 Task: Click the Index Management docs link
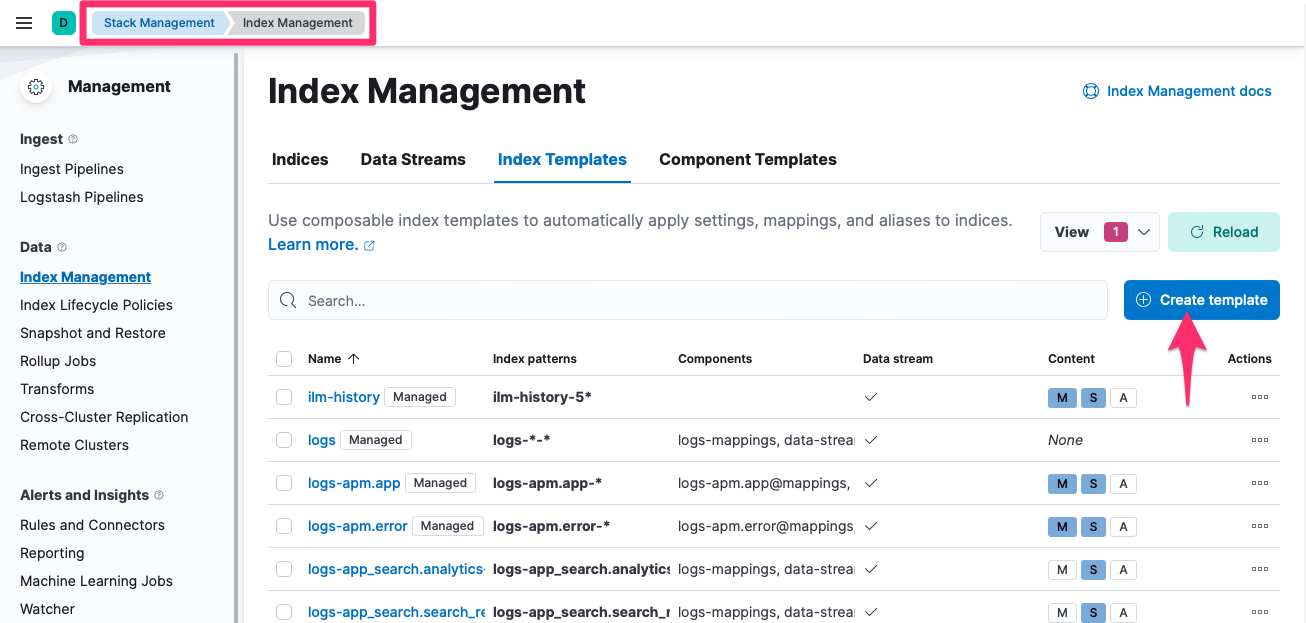[x=1177, y=91]
